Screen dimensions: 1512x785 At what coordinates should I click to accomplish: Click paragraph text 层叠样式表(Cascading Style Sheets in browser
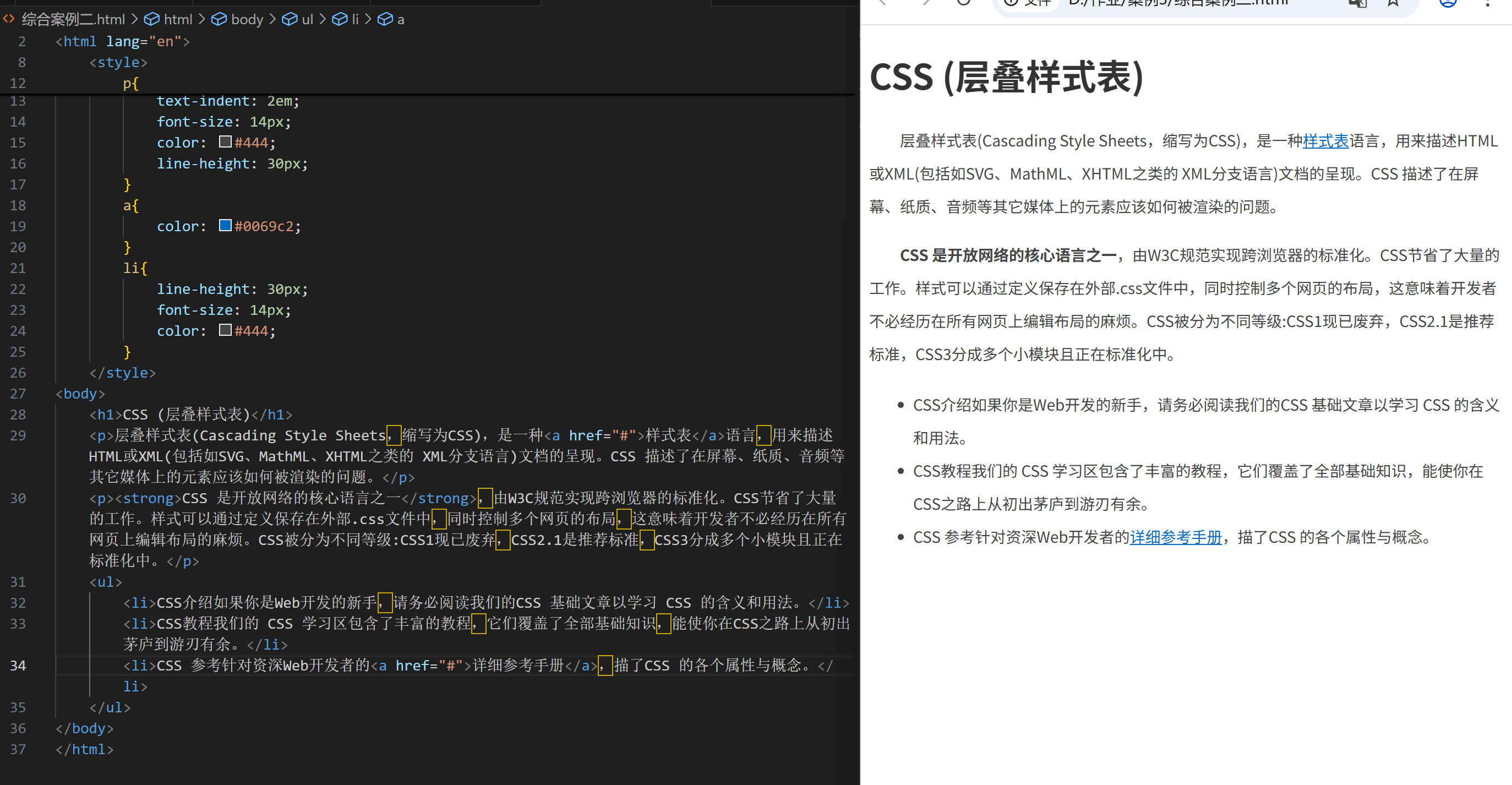pyautogui.click(x=1023, y=141)
